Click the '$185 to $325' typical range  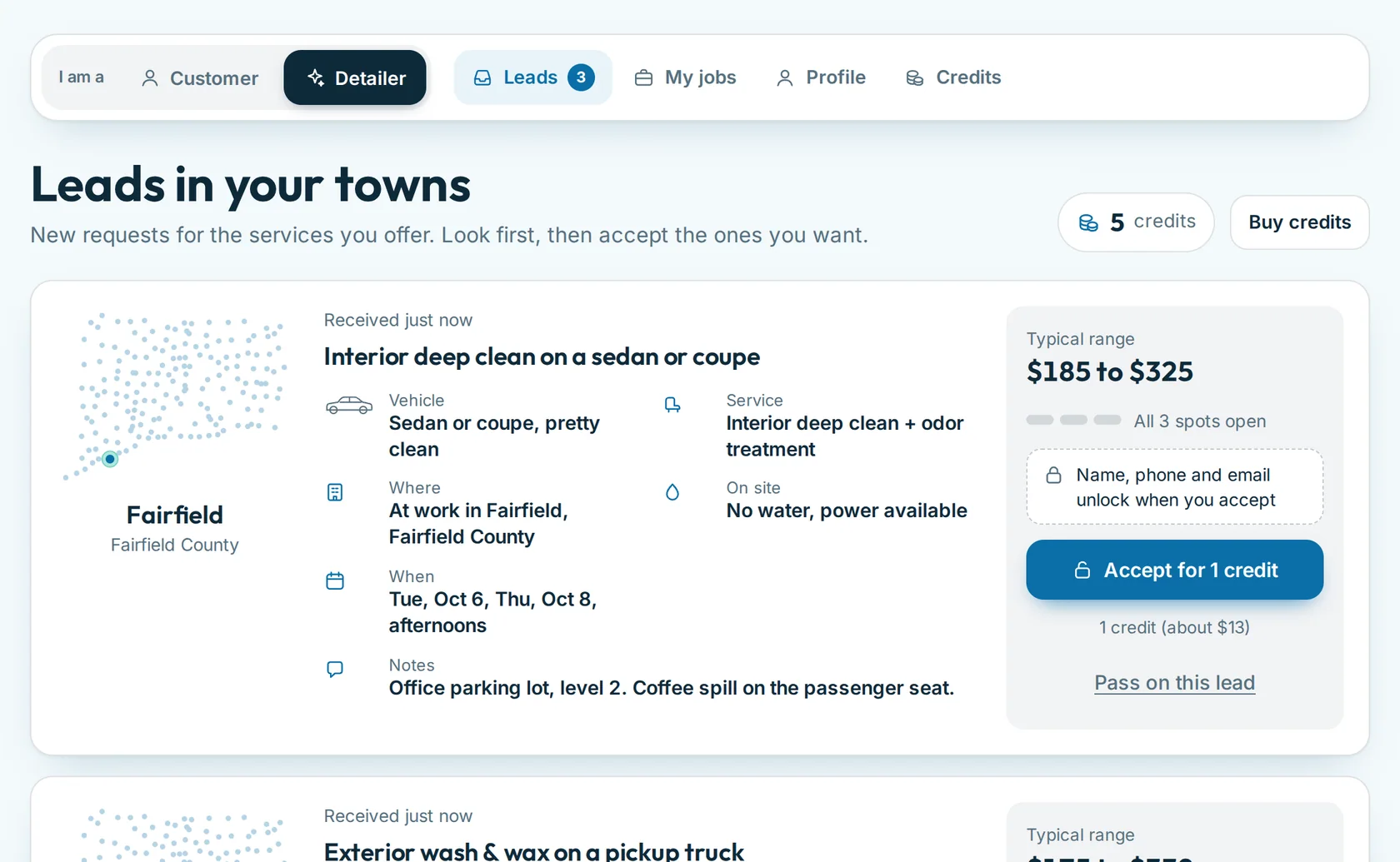(x=1110, y=371)
